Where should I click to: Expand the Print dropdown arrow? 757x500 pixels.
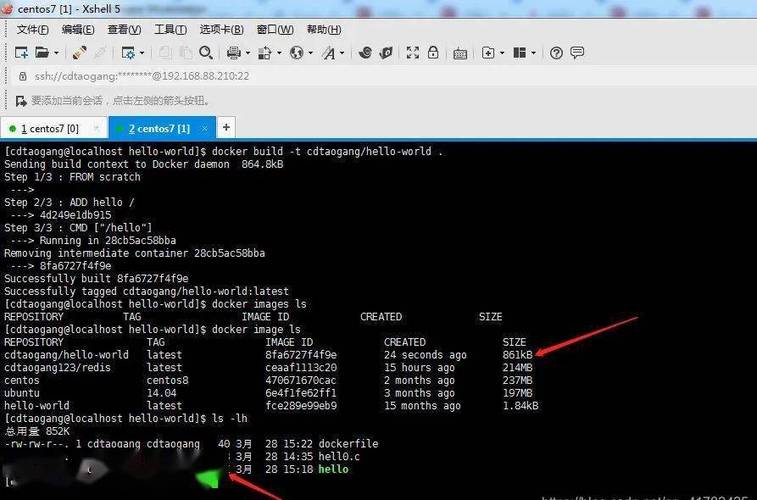248,53
